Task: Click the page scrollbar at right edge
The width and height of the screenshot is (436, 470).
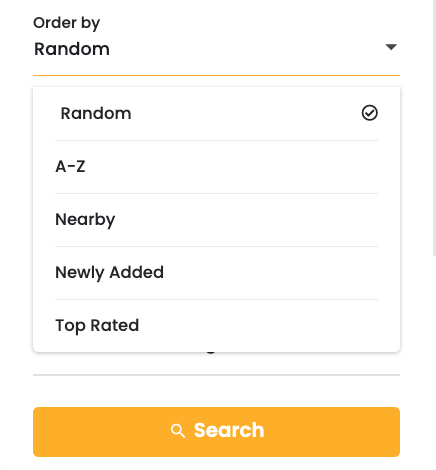Action: click(x=434, y=128)
